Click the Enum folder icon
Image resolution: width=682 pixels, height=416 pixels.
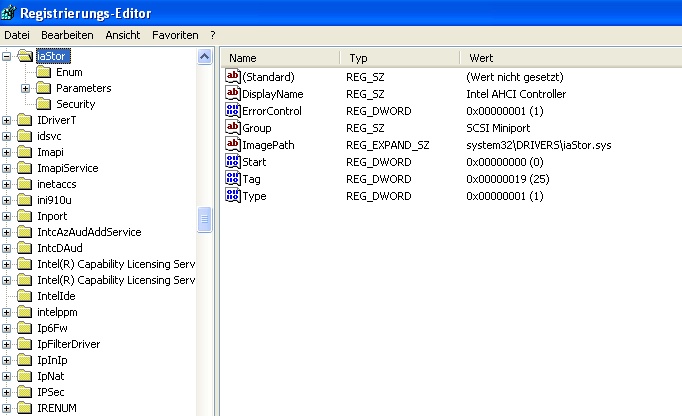point(43,72)
